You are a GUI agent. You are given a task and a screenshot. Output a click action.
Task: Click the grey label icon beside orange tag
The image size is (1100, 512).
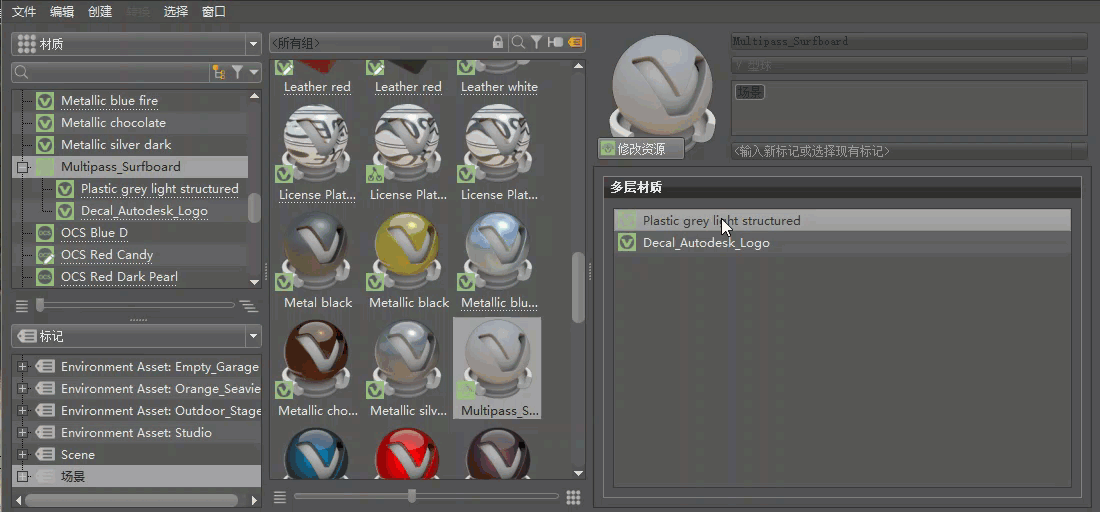point(555,42)
